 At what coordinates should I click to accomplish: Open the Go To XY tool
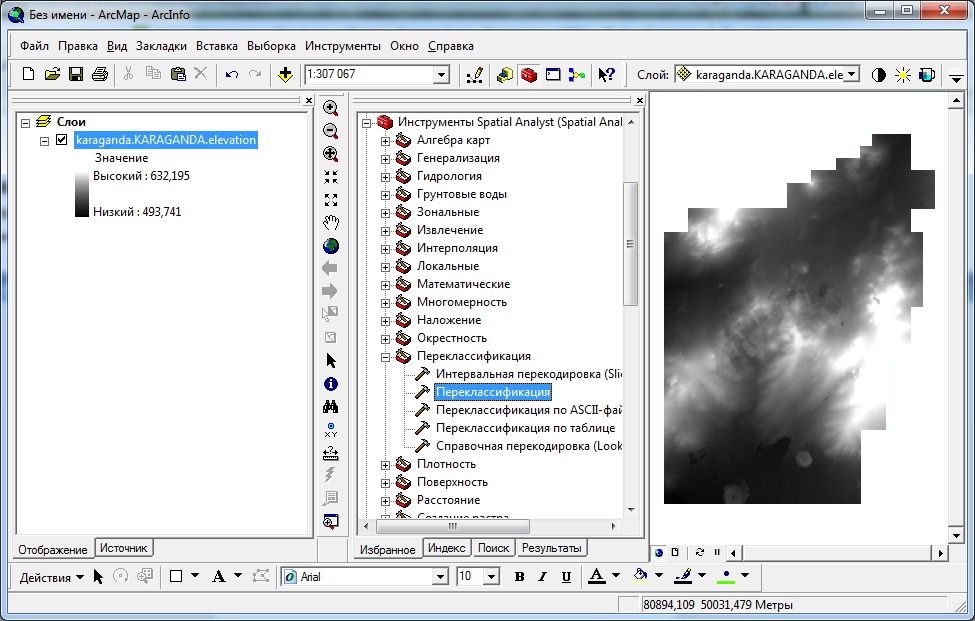tap(331, 430)
